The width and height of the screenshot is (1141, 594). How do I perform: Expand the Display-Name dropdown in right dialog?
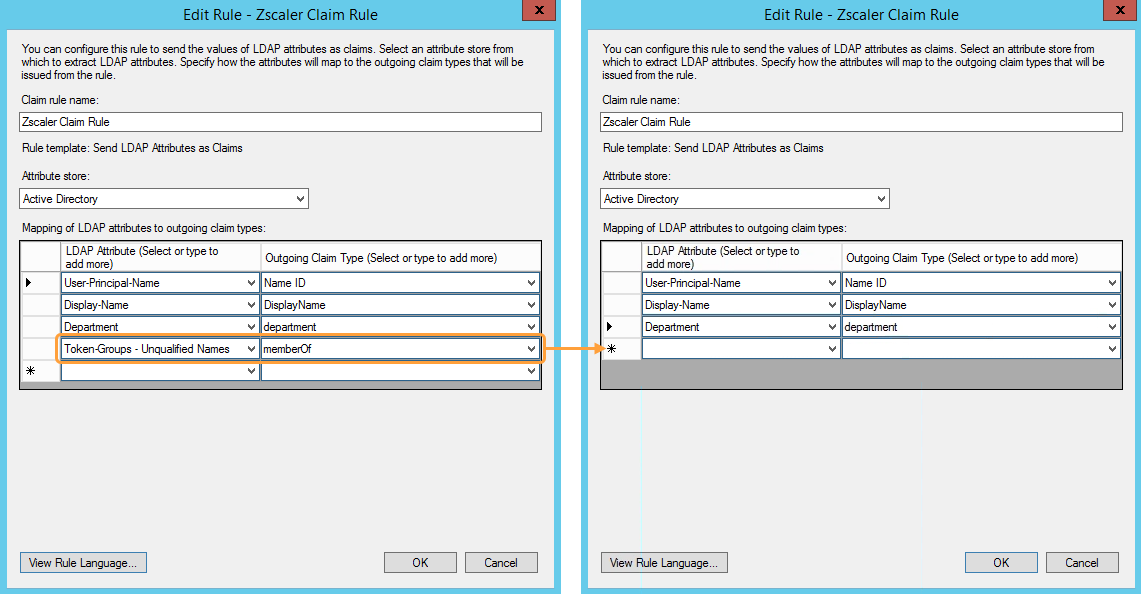point(830,305)
